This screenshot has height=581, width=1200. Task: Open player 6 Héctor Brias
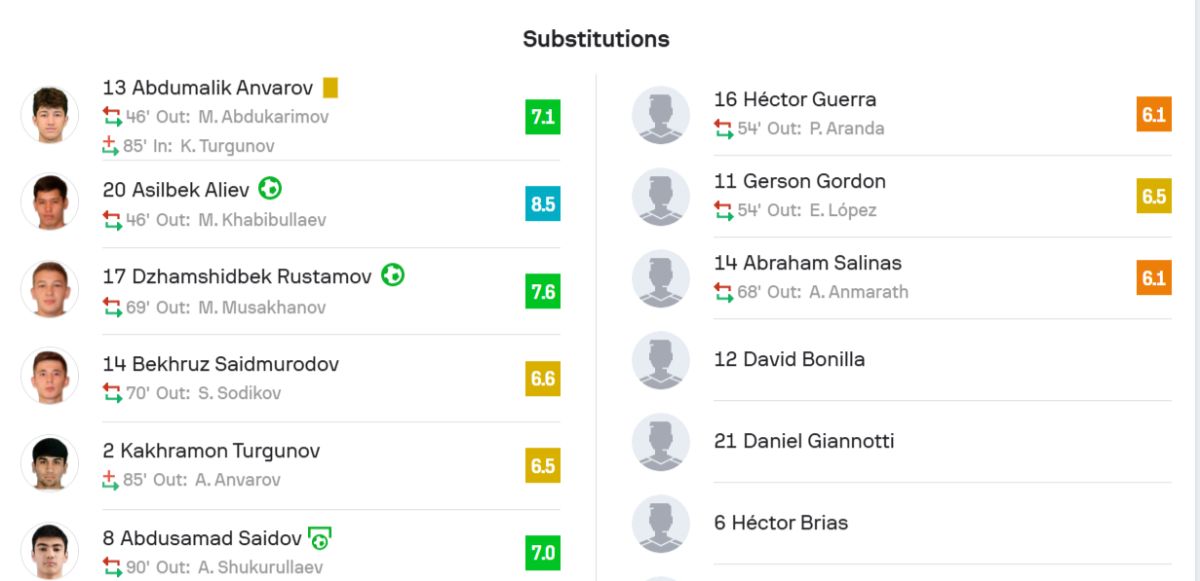point(780,523)
